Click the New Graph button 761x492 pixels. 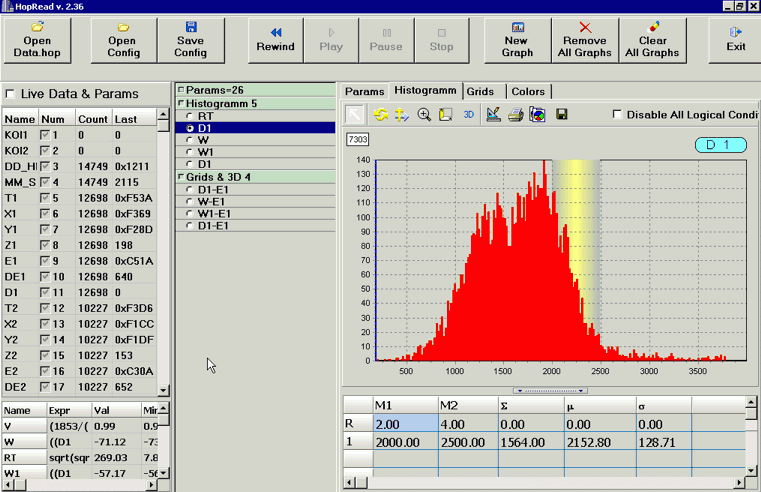(517, 39)
